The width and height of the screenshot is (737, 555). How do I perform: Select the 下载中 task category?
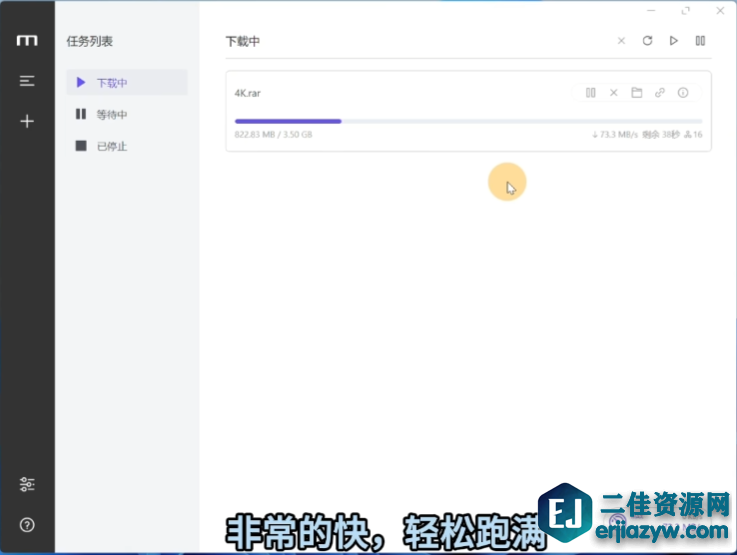tap(126, 83)
